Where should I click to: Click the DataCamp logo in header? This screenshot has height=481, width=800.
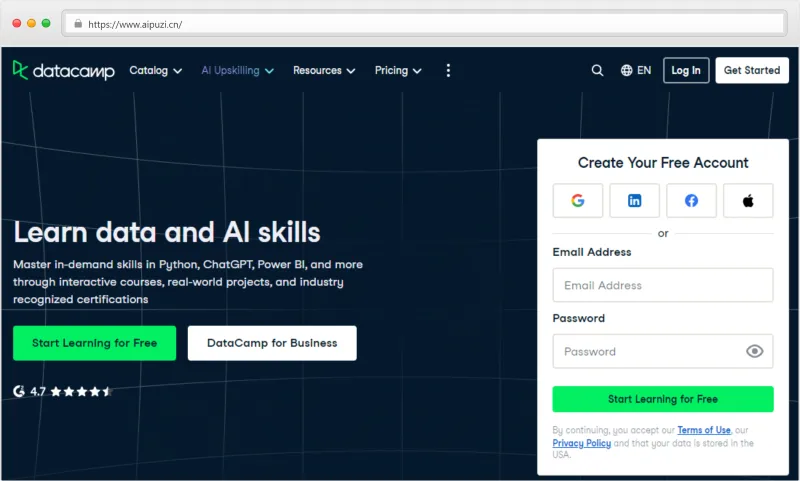pos(63,70)
